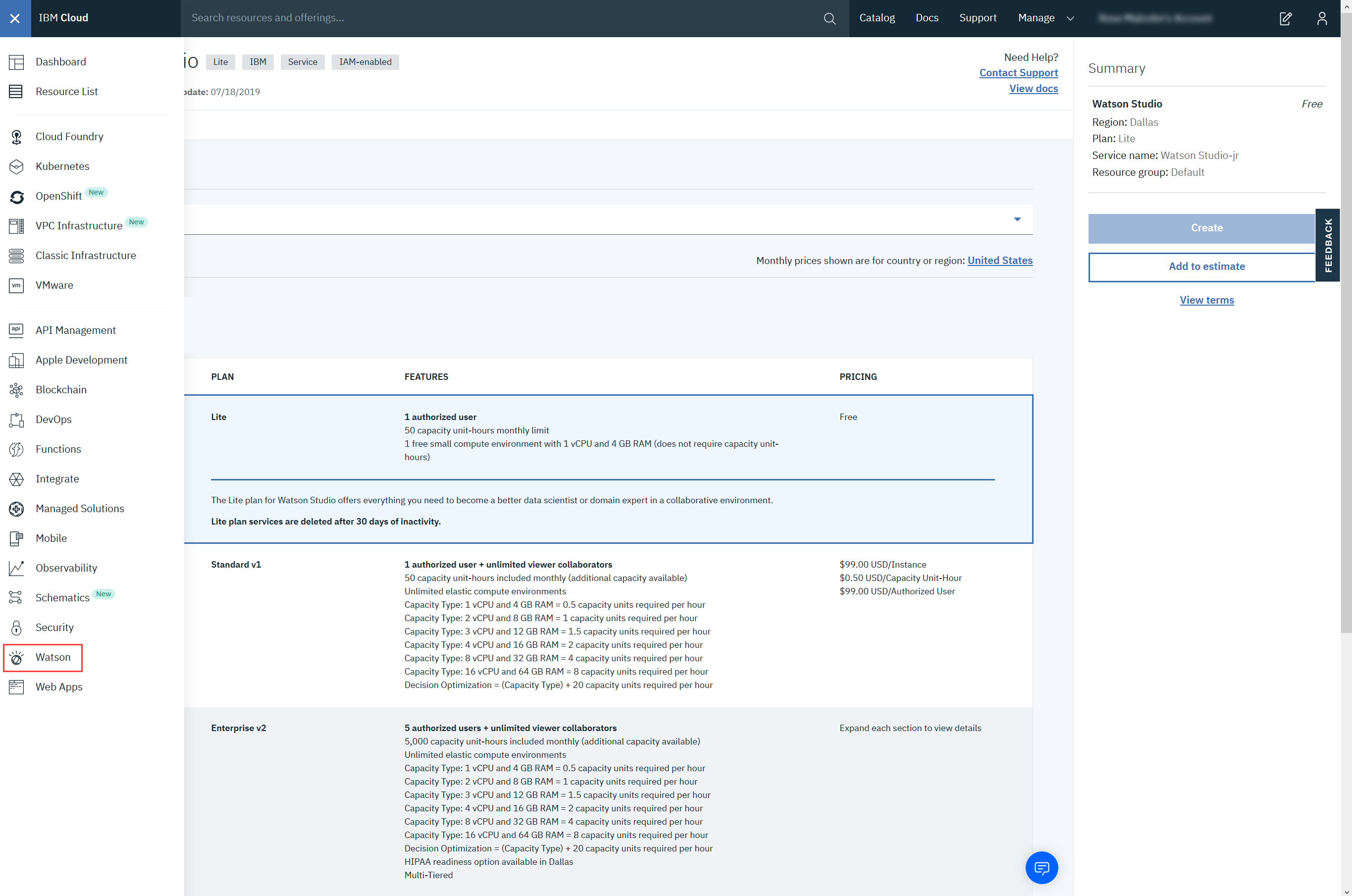Open the edit pencil icon in header
Screen dimensions: 1352x896
pos(1285,18)
